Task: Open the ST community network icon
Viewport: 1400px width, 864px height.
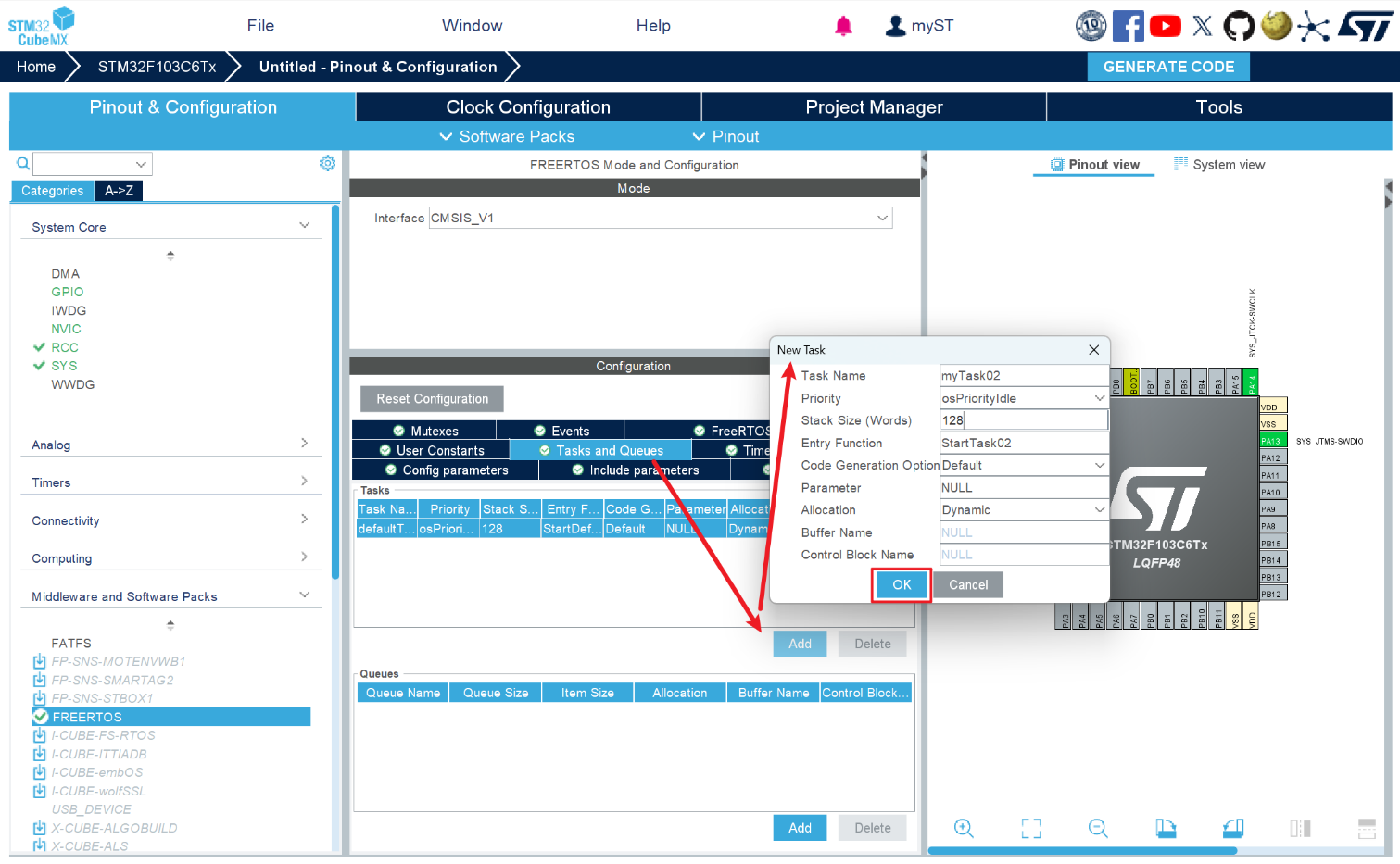Action: point(1313,26)
